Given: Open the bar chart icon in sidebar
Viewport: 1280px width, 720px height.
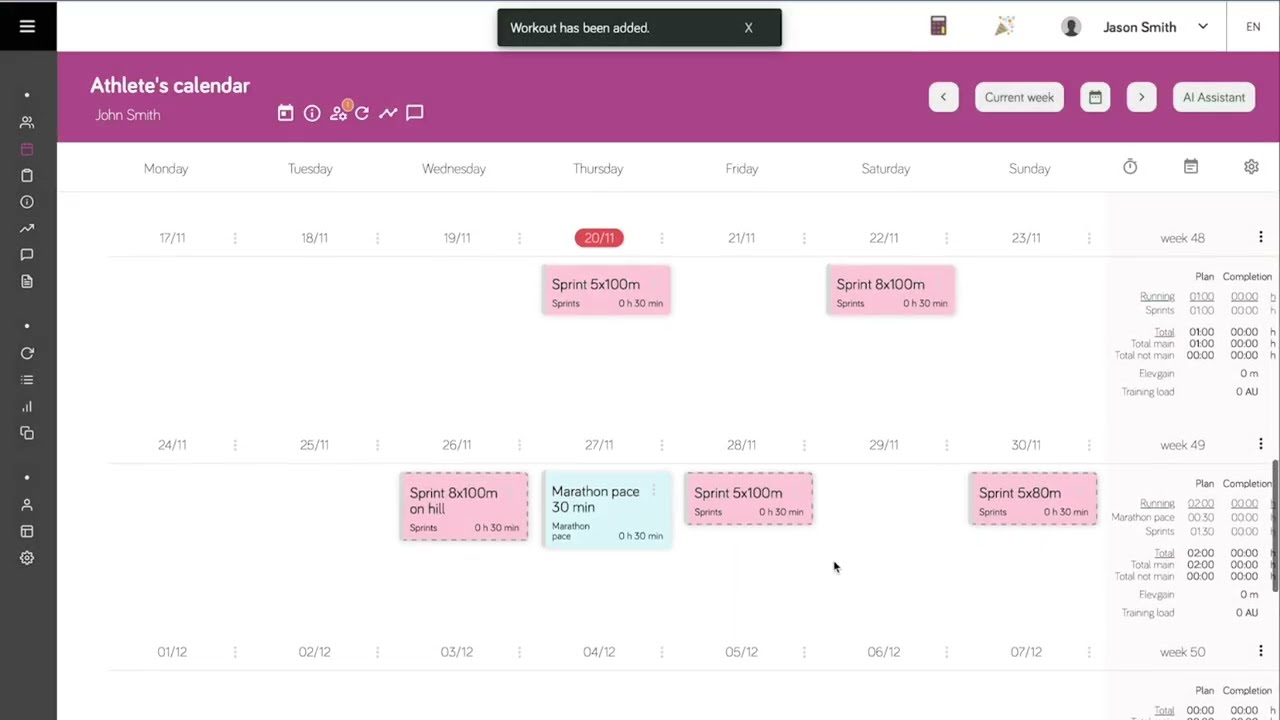Looking at the screenshot, I should [27, 406].
